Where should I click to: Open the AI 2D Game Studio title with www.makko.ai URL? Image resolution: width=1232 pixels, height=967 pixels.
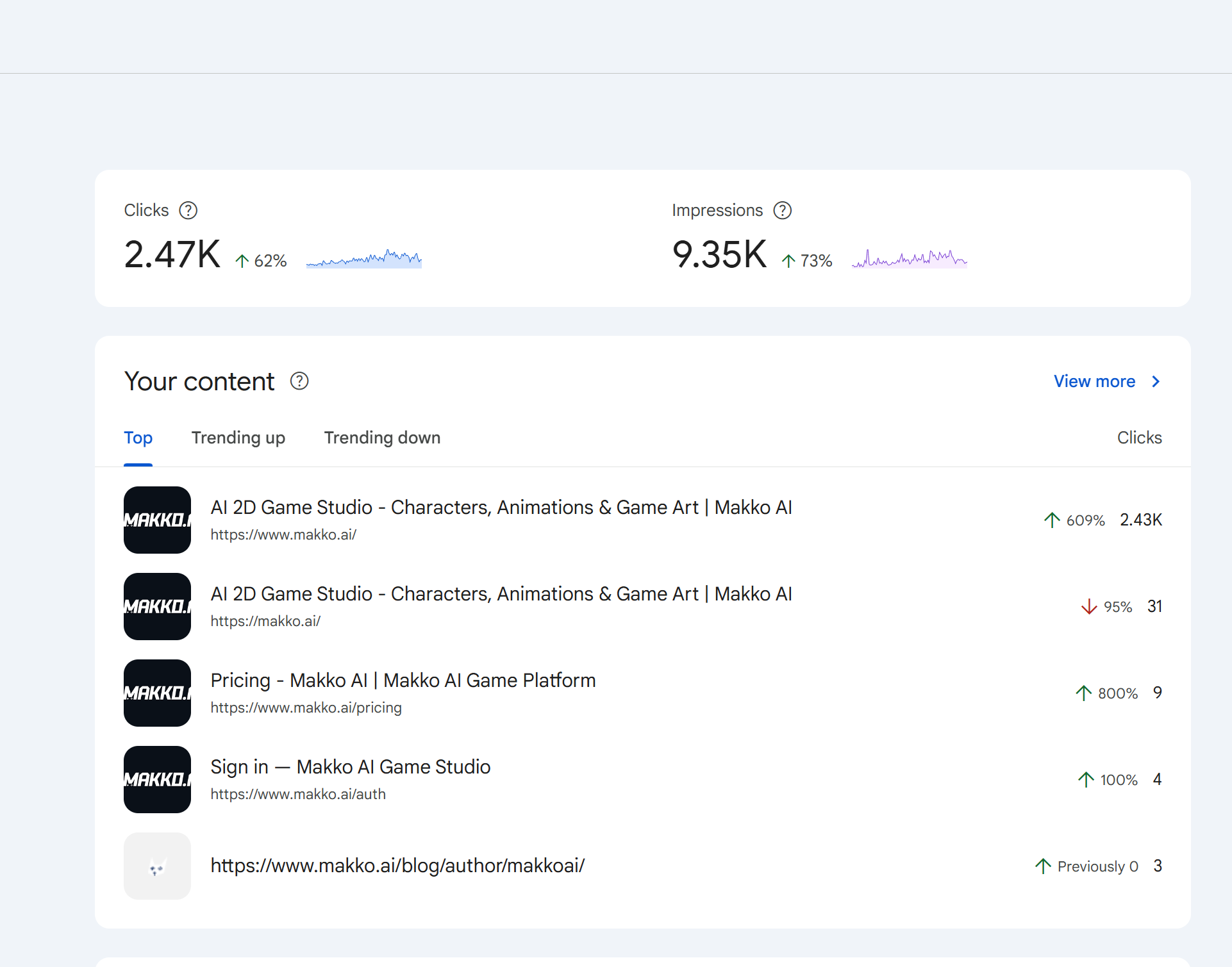tap(501, 507)
